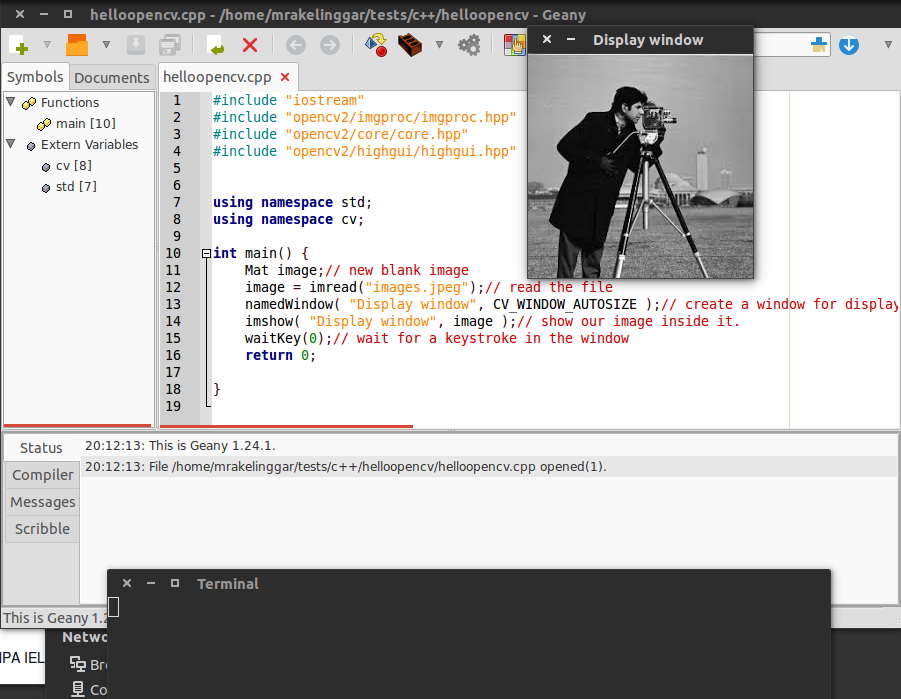The width and height of the screenshot is (901, 699).
Task: Click the Display window cameraman image
Action: (640, 165)
